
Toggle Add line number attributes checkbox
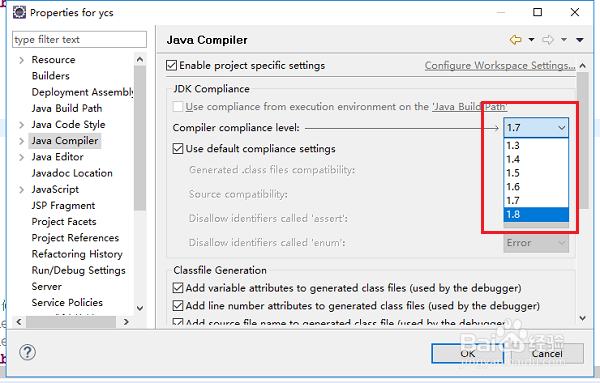coord(178,306)
